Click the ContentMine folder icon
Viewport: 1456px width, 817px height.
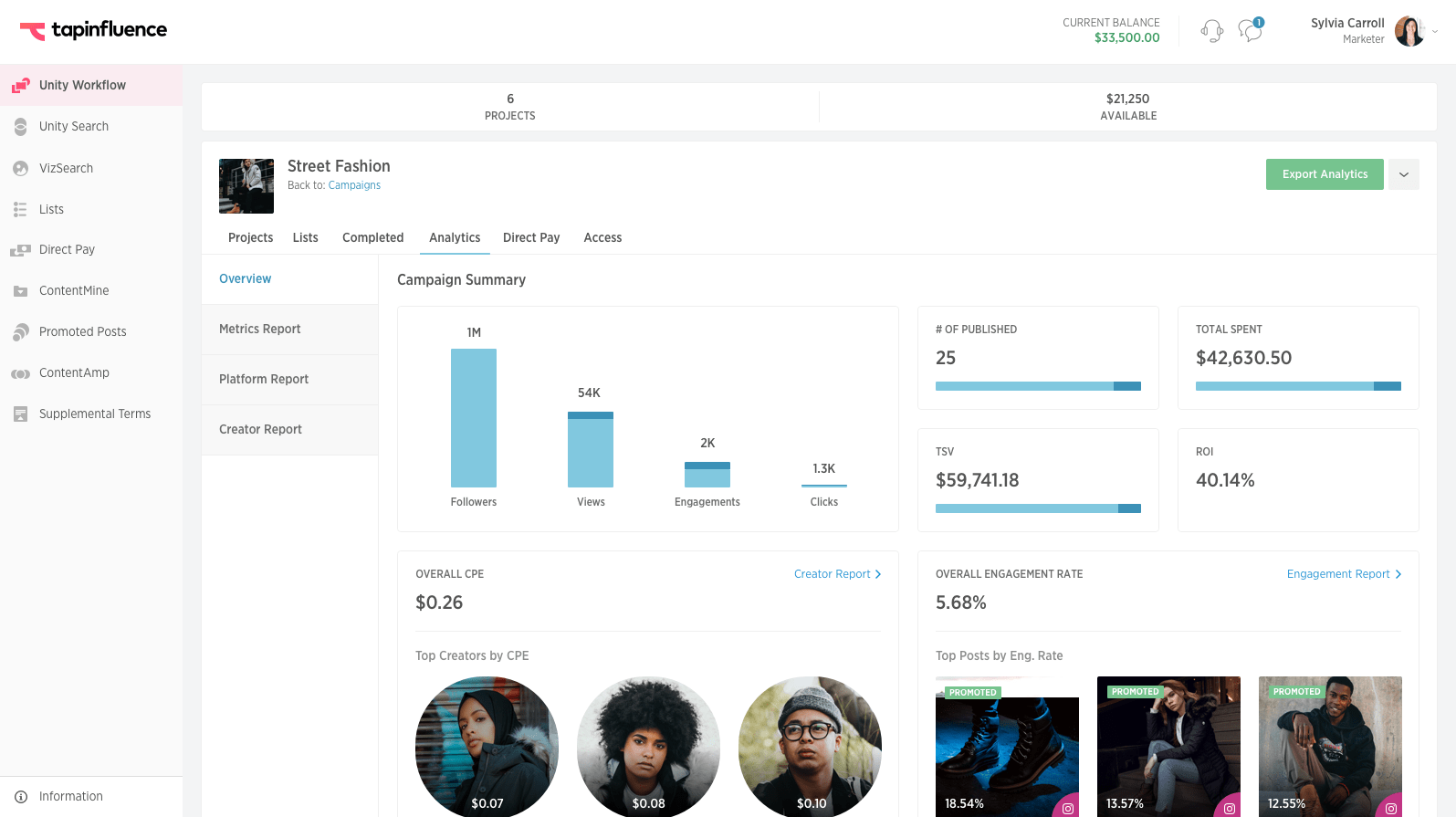pos(20,291)
